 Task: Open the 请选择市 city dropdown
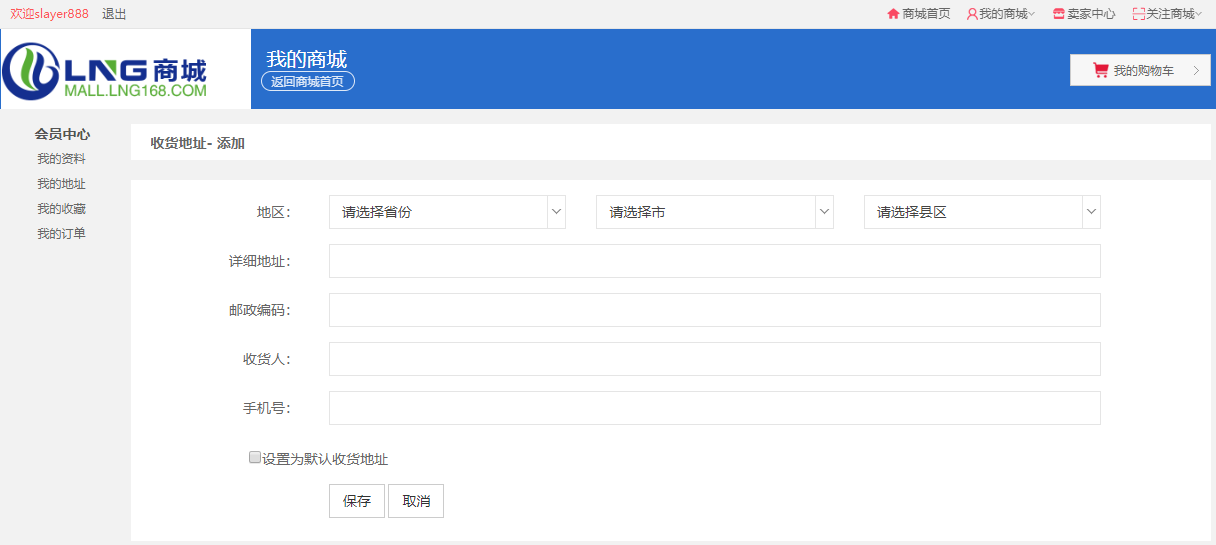click(x=714, y=212)
